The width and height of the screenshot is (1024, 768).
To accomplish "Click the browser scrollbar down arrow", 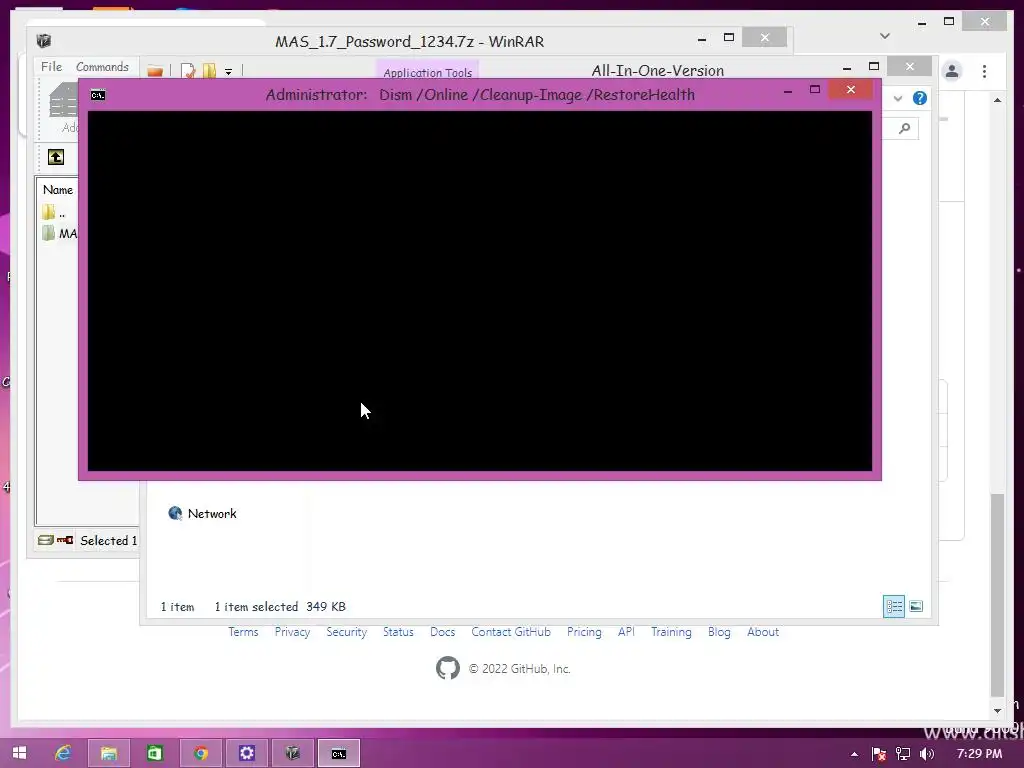I will (997, 711).
